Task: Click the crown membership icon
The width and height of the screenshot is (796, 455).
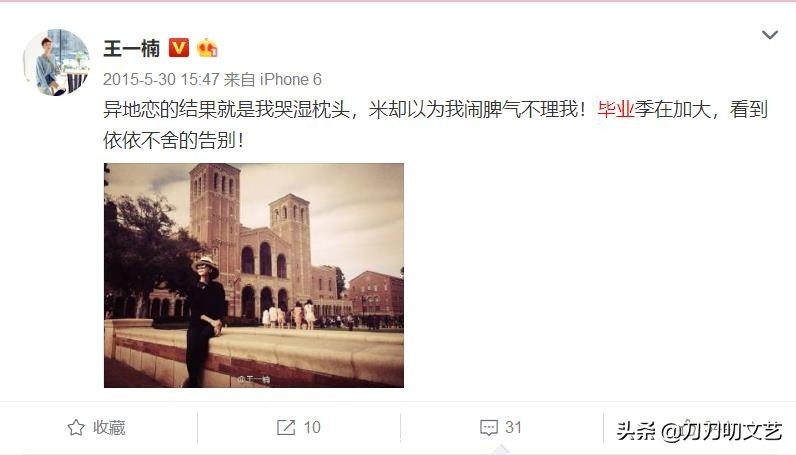Action: [x=207, y=48]
